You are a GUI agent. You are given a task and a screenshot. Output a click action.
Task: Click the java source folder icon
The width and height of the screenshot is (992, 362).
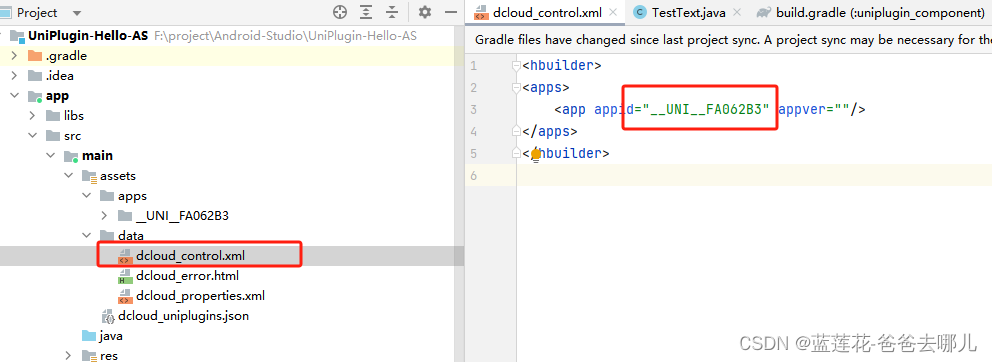[89, 335]
